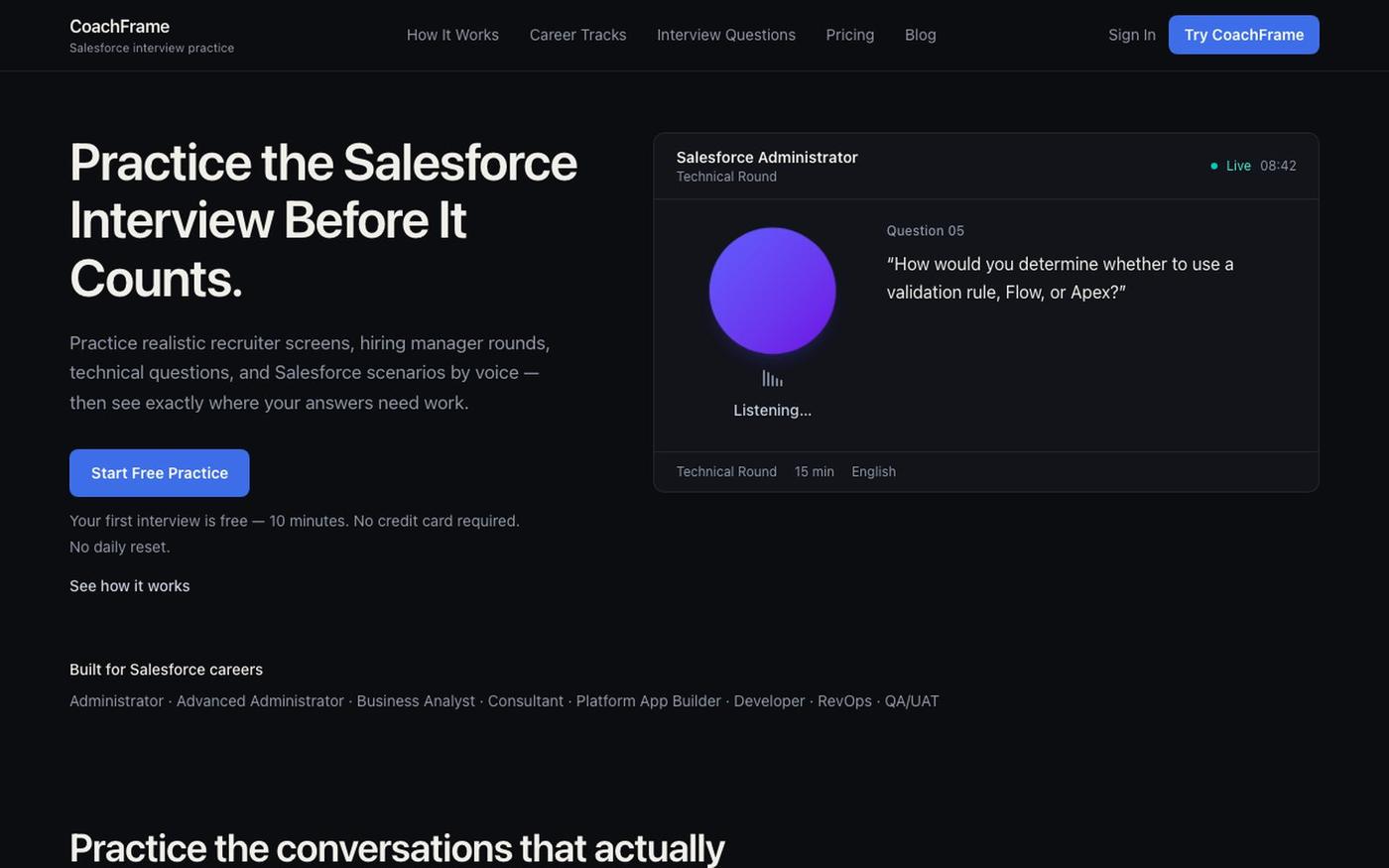Click Start Free Practice

[160, 473]
